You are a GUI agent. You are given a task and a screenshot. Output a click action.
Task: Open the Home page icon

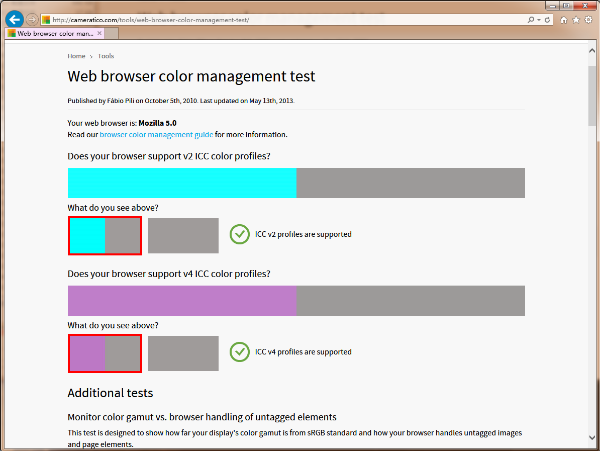(x=565, y=19)
